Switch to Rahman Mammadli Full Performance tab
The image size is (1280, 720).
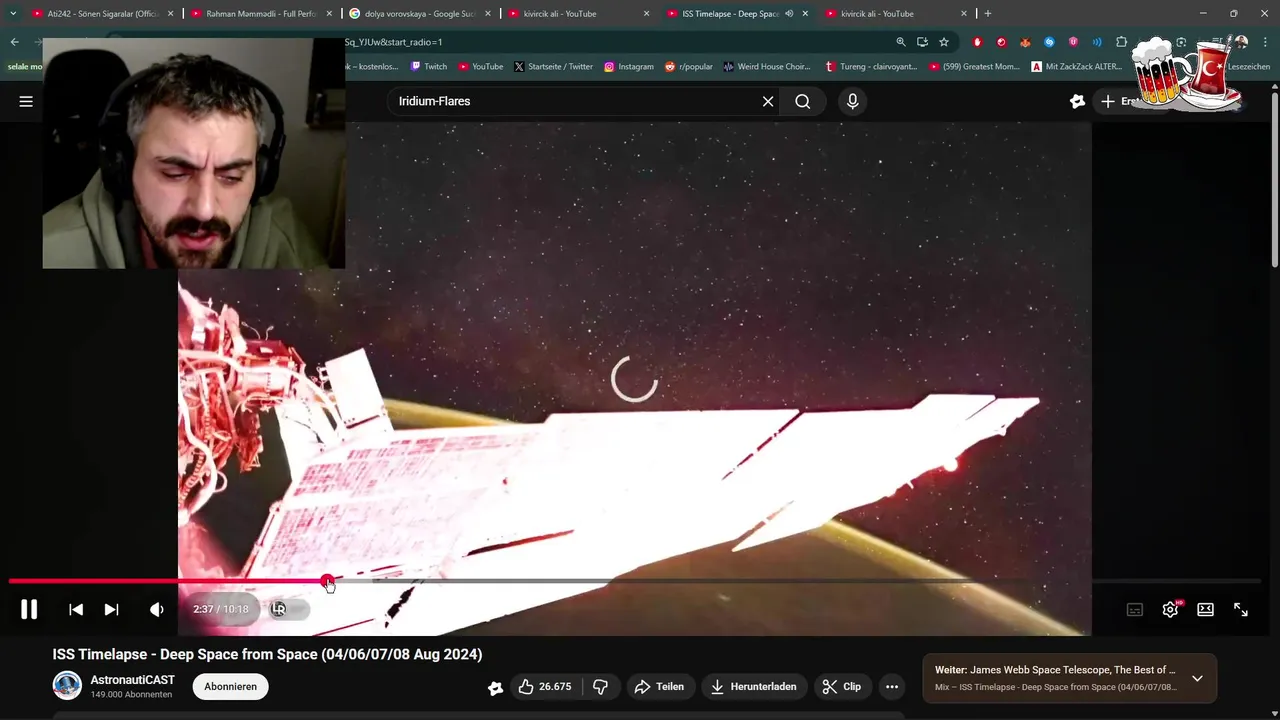[x=259, y=14]
